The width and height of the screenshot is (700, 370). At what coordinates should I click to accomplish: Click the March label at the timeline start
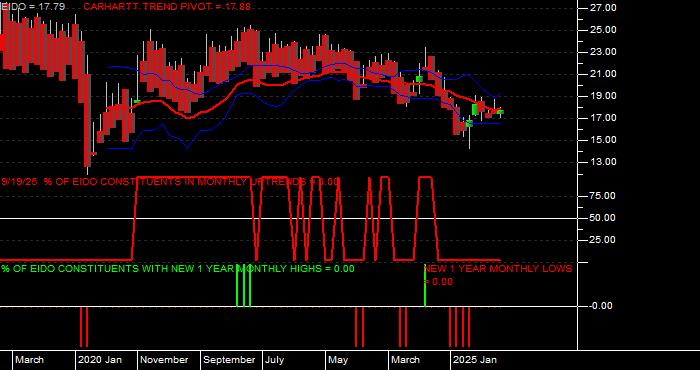point(29,360)
